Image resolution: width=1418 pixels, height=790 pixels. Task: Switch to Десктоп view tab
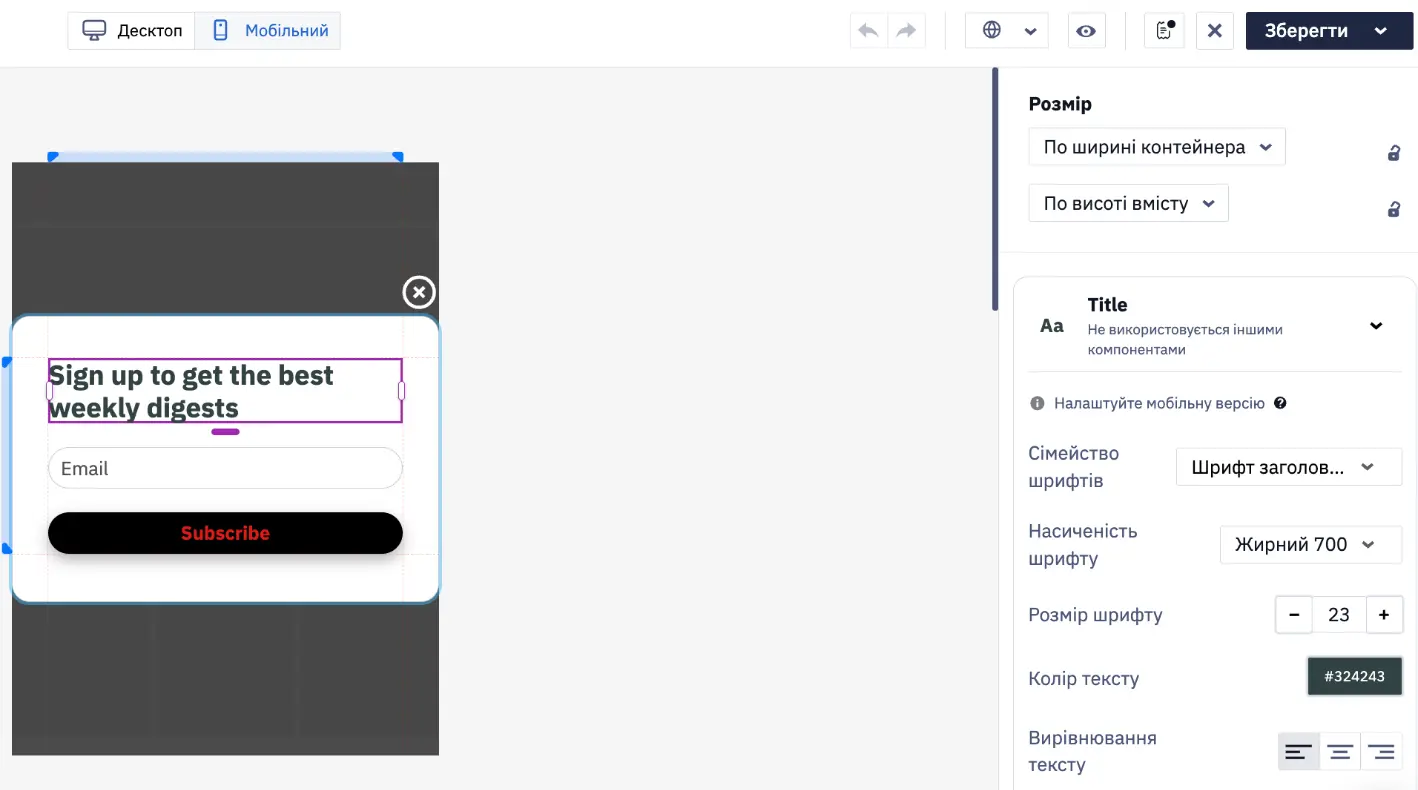(132, 30)
